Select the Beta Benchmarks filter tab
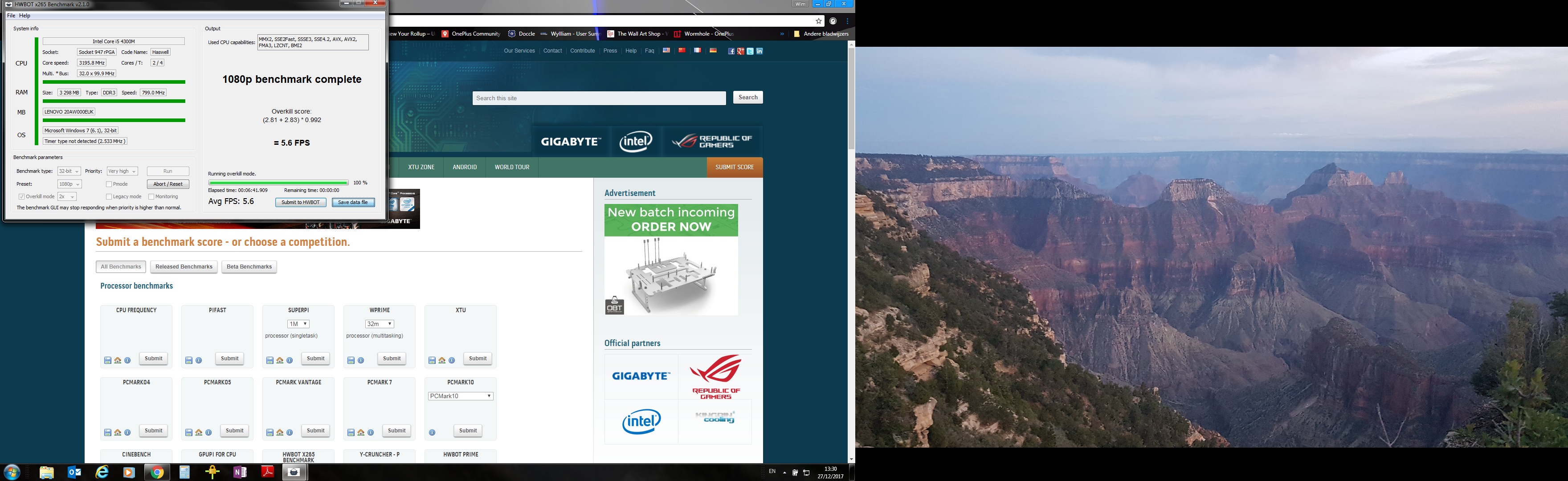 pos(249,267)
